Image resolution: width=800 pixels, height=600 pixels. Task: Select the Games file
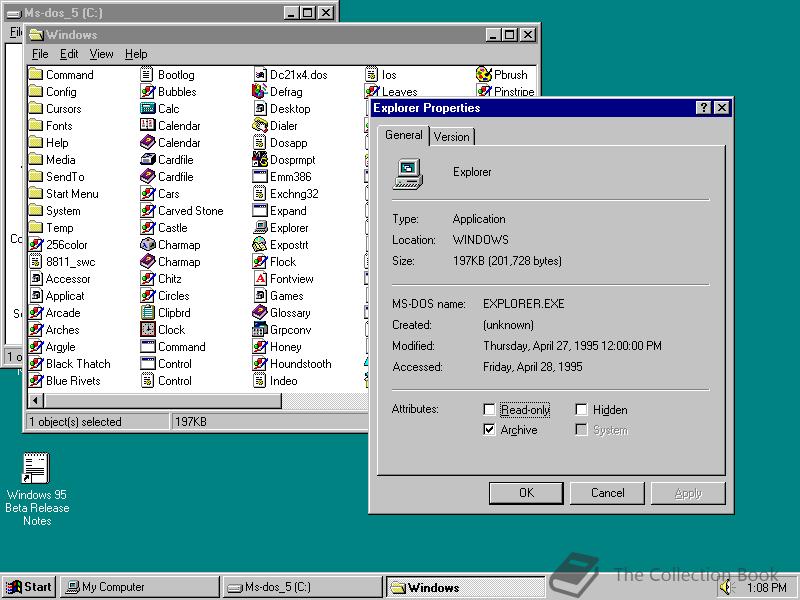pos(278,296)
